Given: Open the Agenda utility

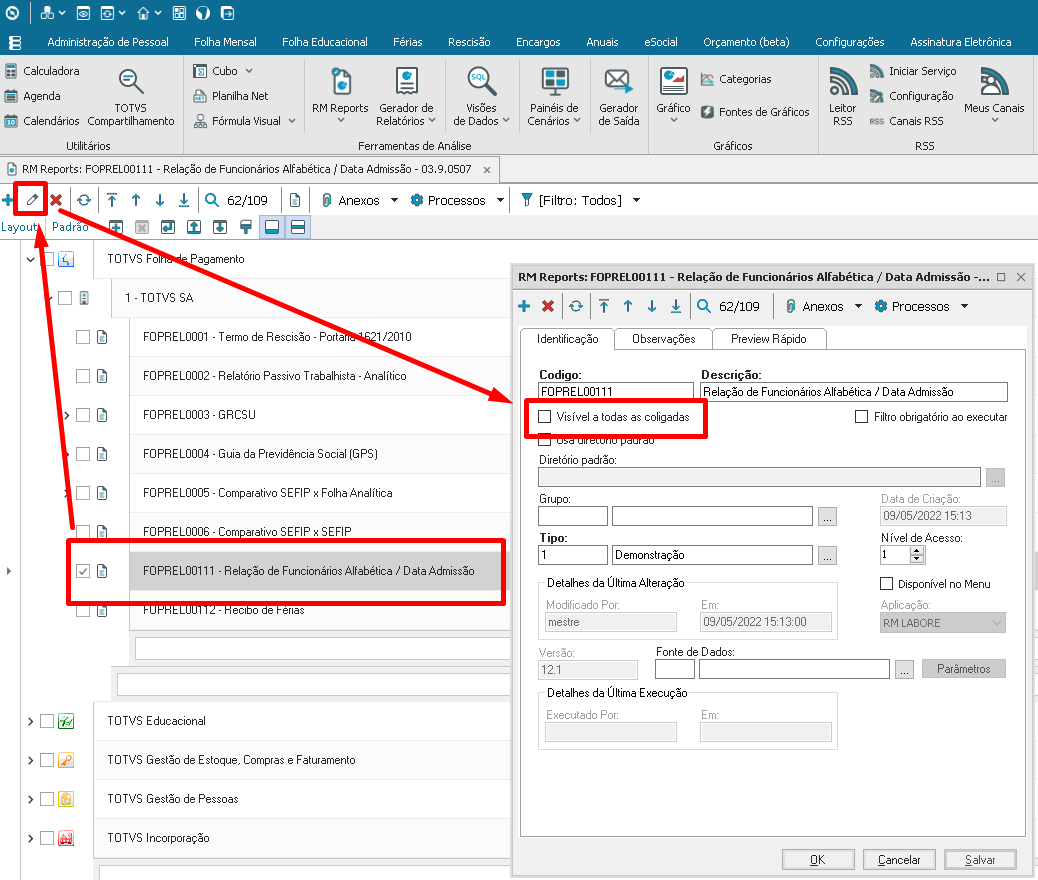Looking at the screenshot, I should pos(32,96).
